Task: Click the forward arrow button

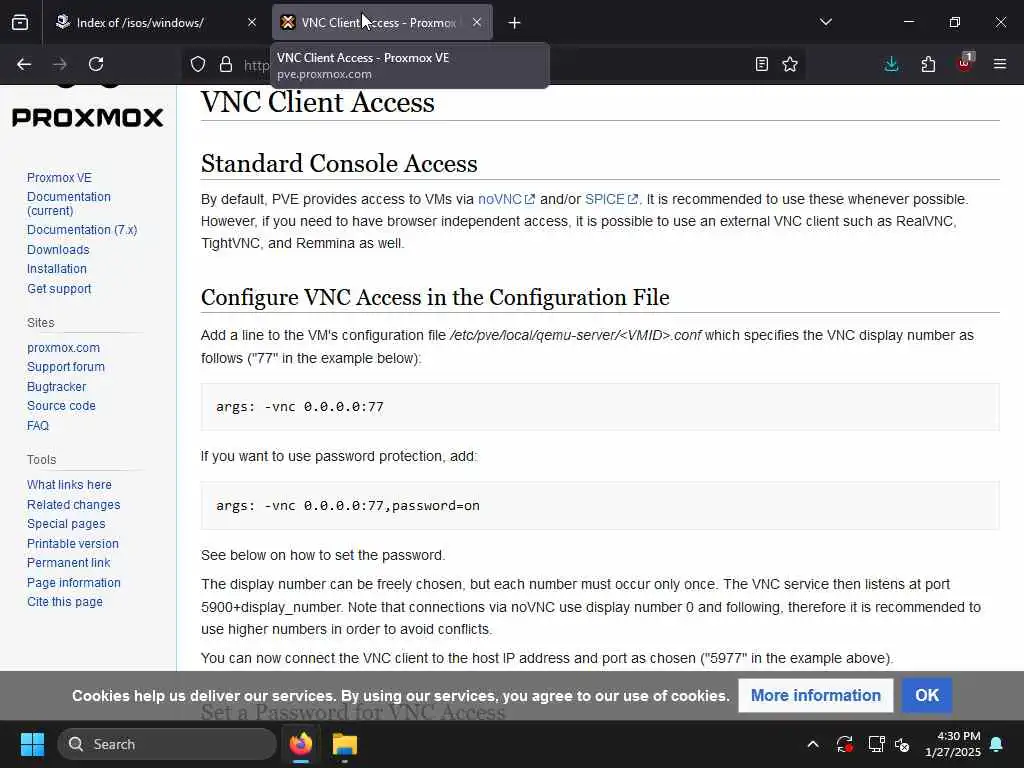Action: click(59, 64)
